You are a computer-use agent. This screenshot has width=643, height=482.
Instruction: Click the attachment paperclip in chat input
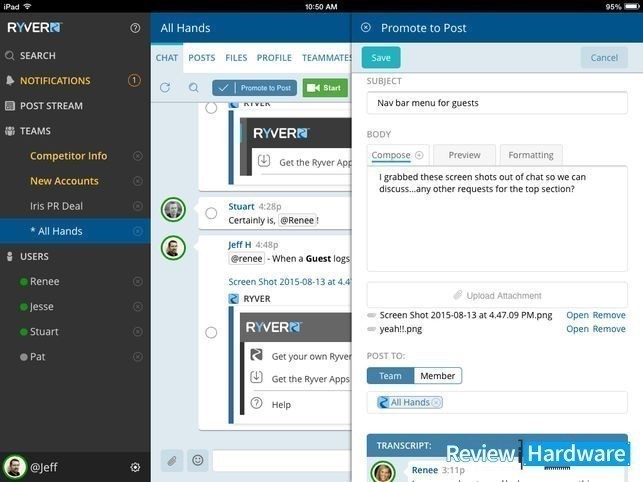pyautogui.click(x=172, y=461)
